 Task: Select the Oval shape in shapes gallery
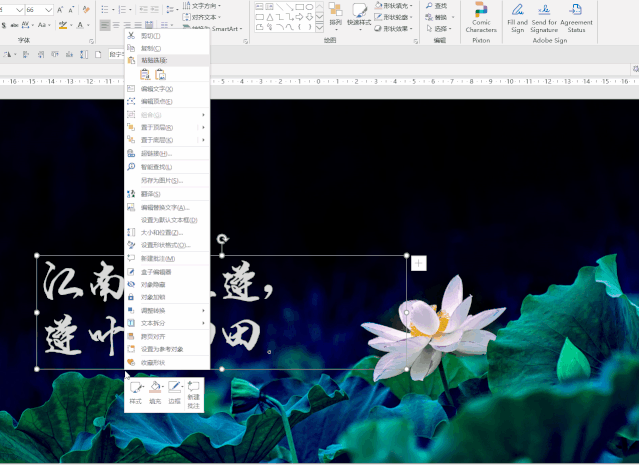coord(309,7)
